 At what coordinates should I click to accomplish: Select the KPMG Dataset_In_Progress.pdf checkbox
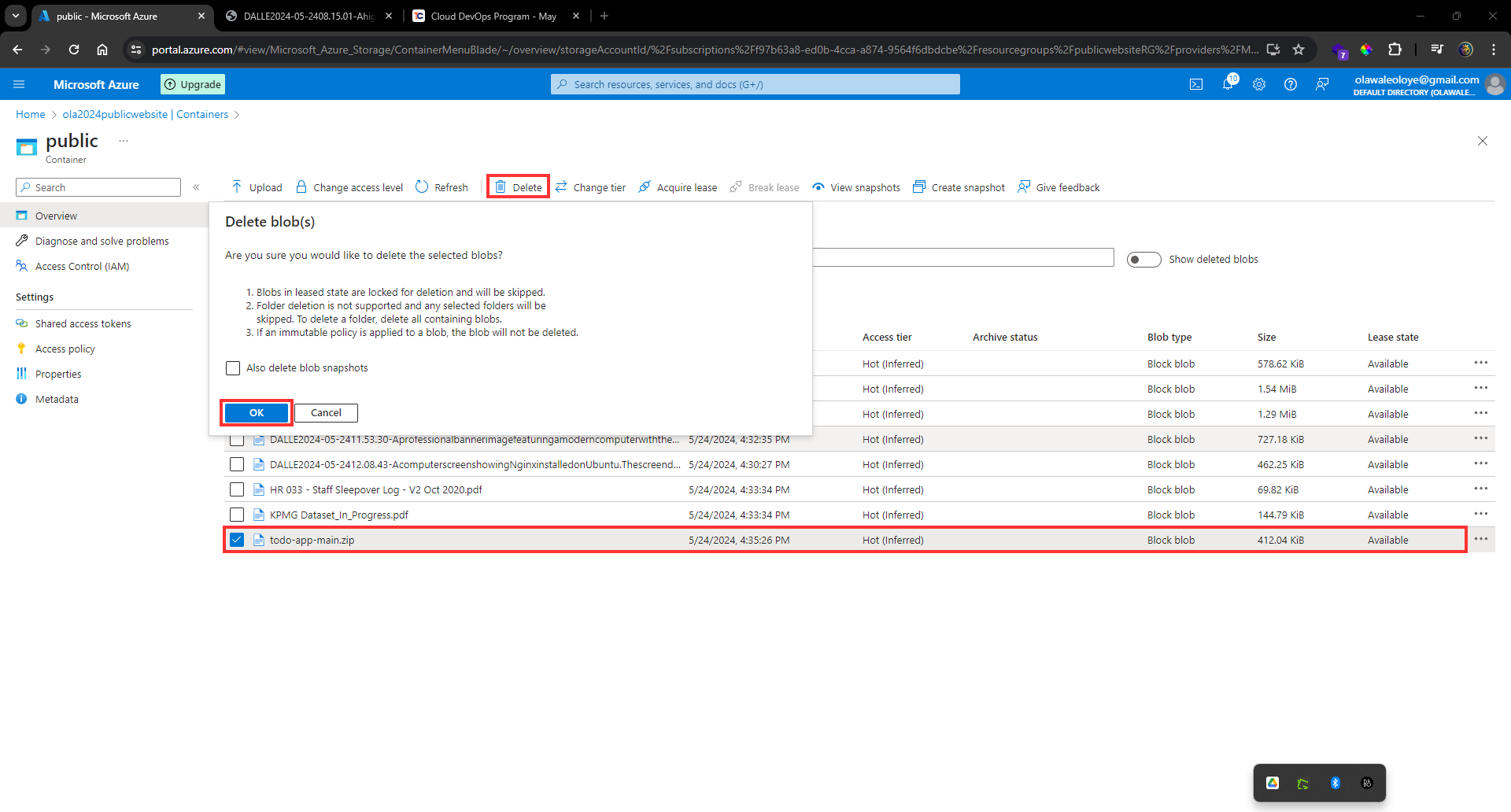(237, 515)
